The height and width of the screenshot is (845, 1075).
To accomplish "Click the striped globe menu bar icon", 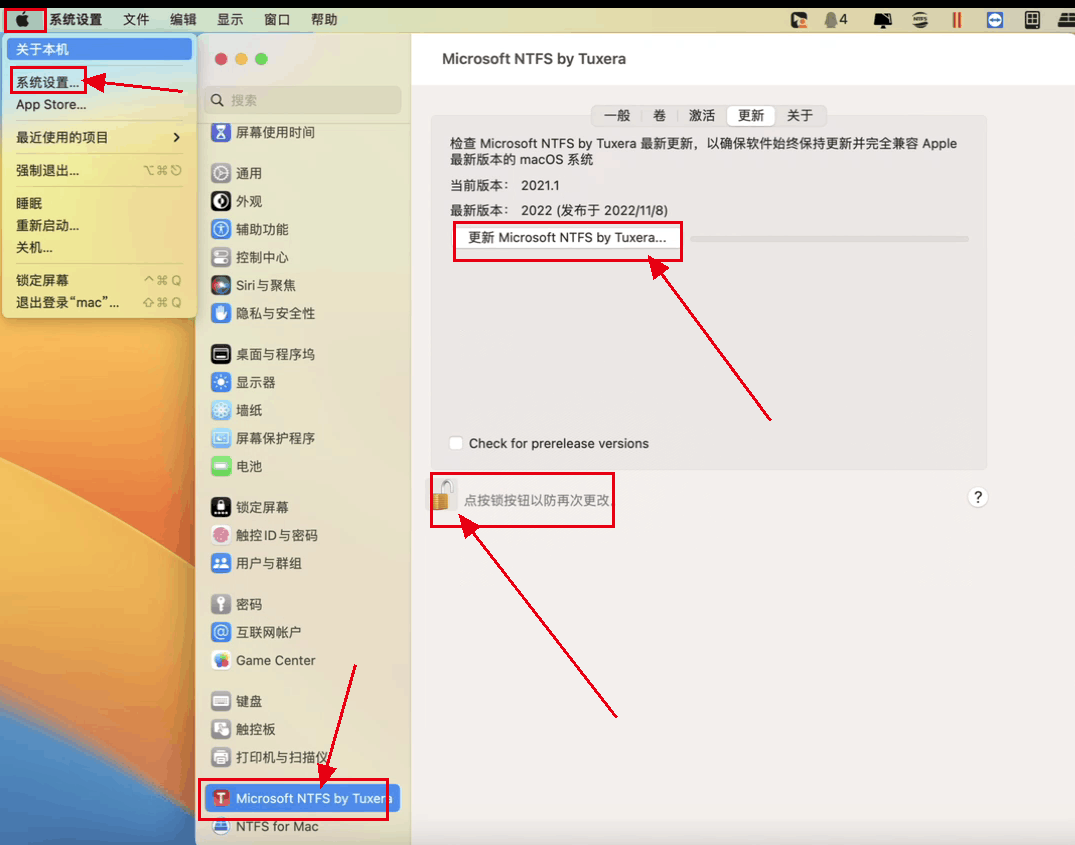I will (920, 20).
